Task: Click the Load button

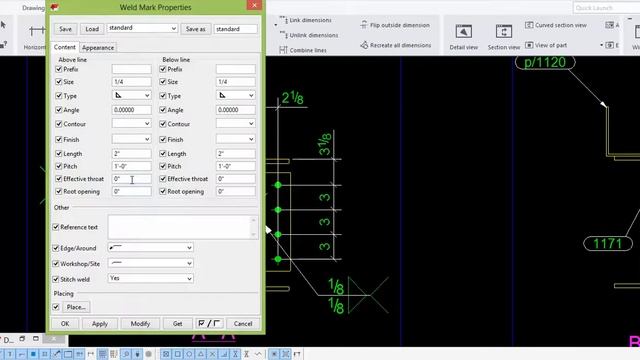Action: coord(92,29)
